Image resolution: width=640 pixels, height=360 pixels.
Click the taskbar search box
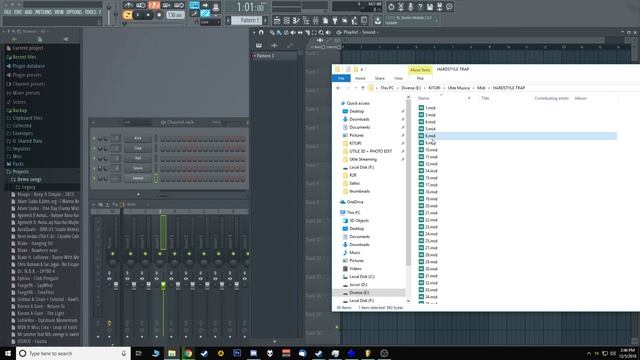pyautogui.click(x=73, y=353)
